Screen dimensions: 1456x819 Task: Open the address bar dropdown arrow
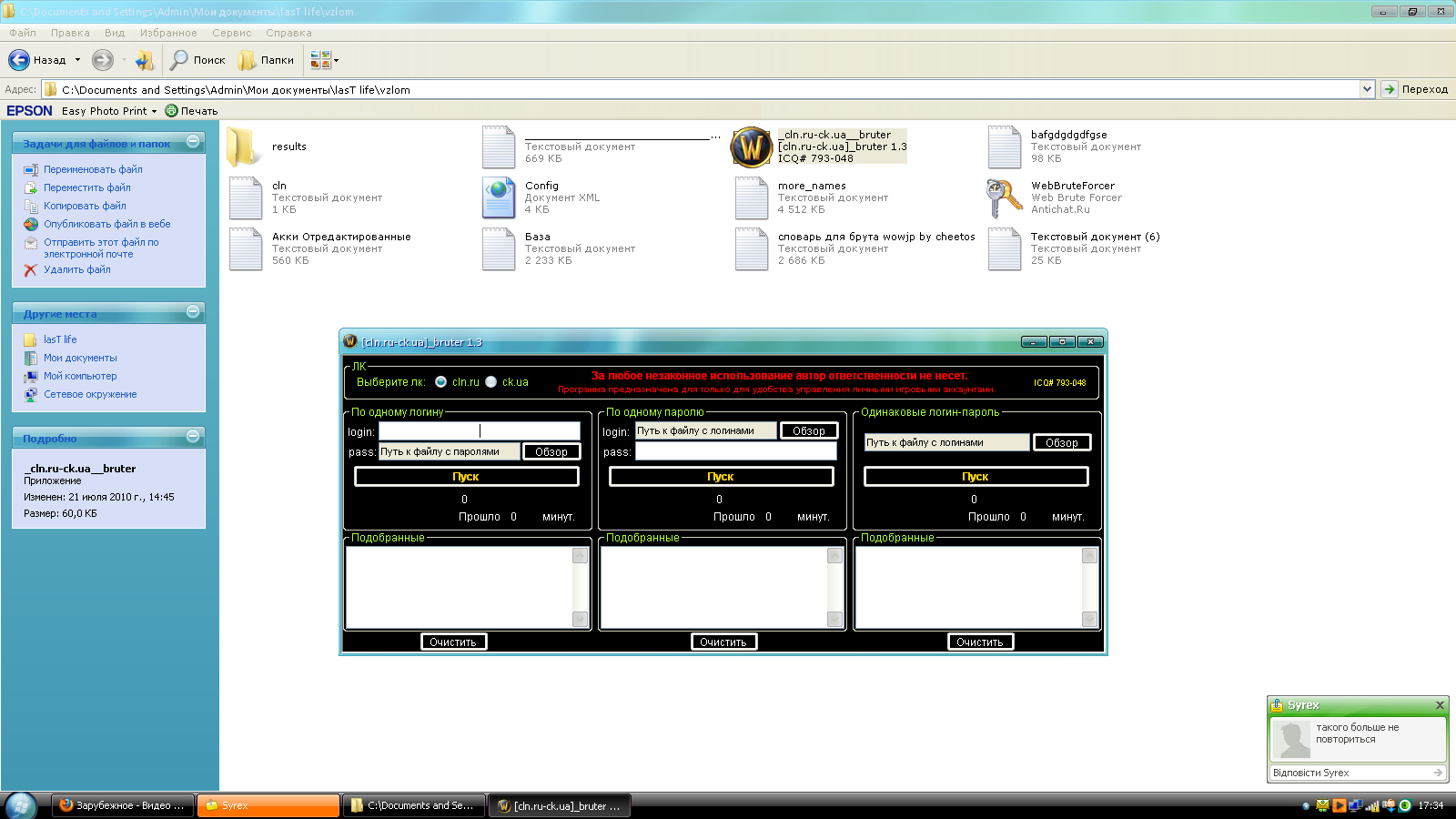1367,89
